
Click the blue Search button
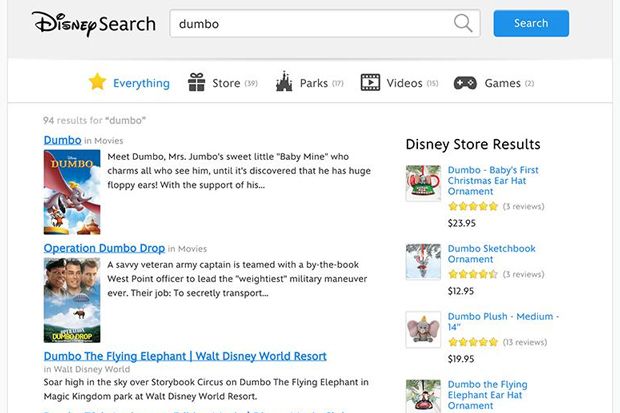click(531, 23)
